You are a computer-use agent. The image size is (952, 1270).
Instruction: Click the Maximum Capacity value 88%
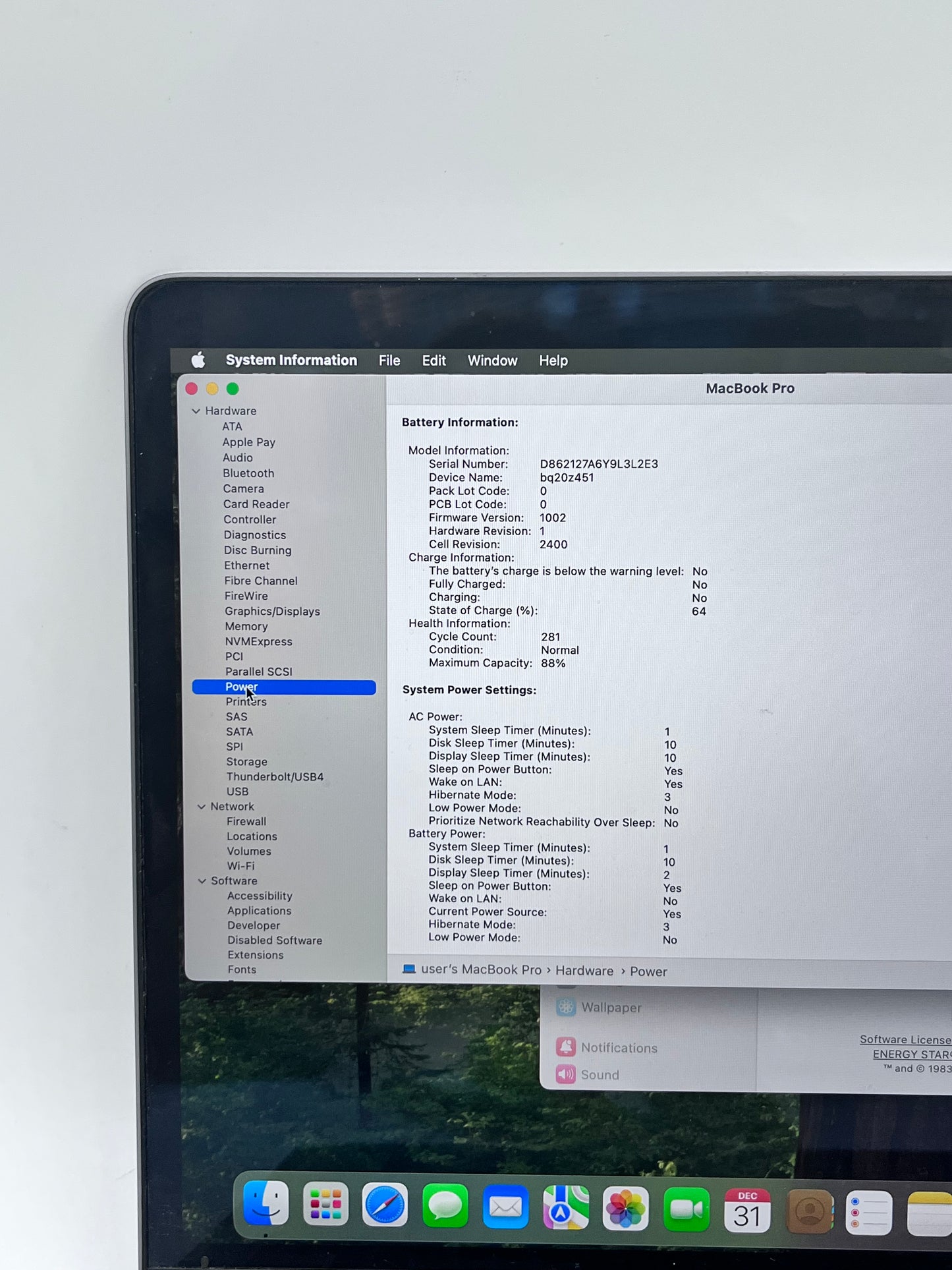[553, 663]
